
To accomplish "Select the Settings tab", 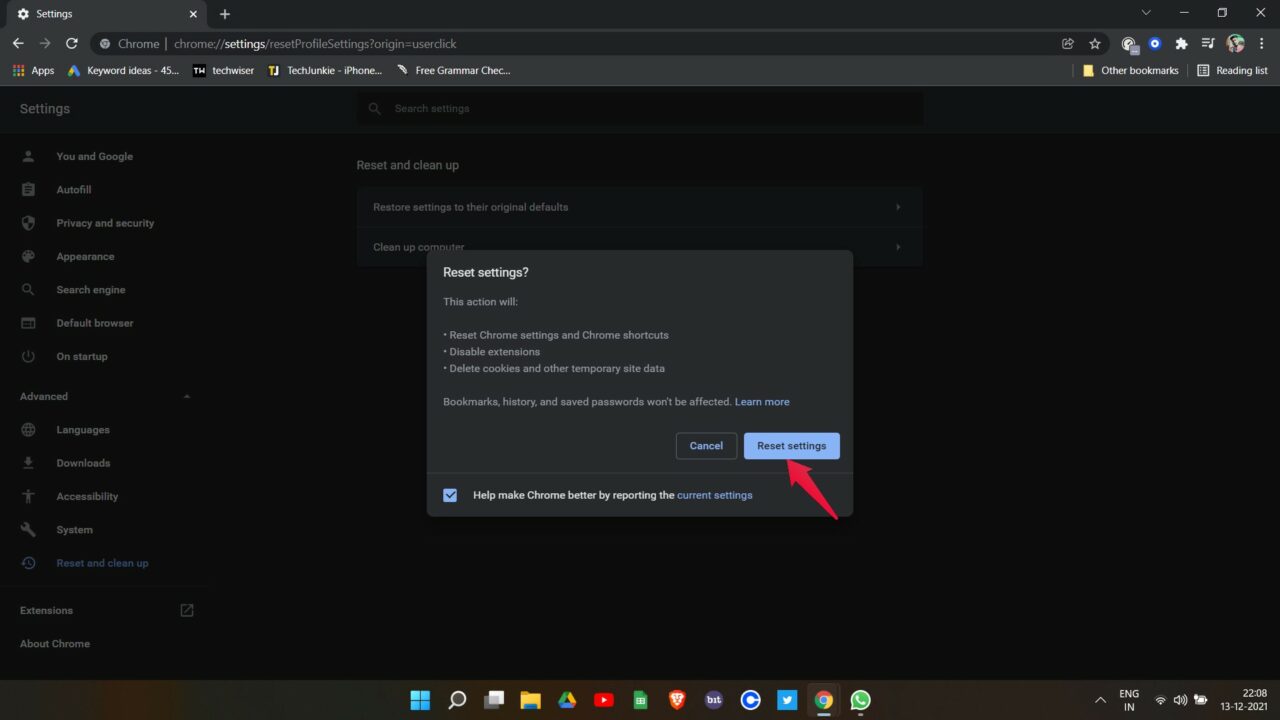I will (x=105, y=14).
